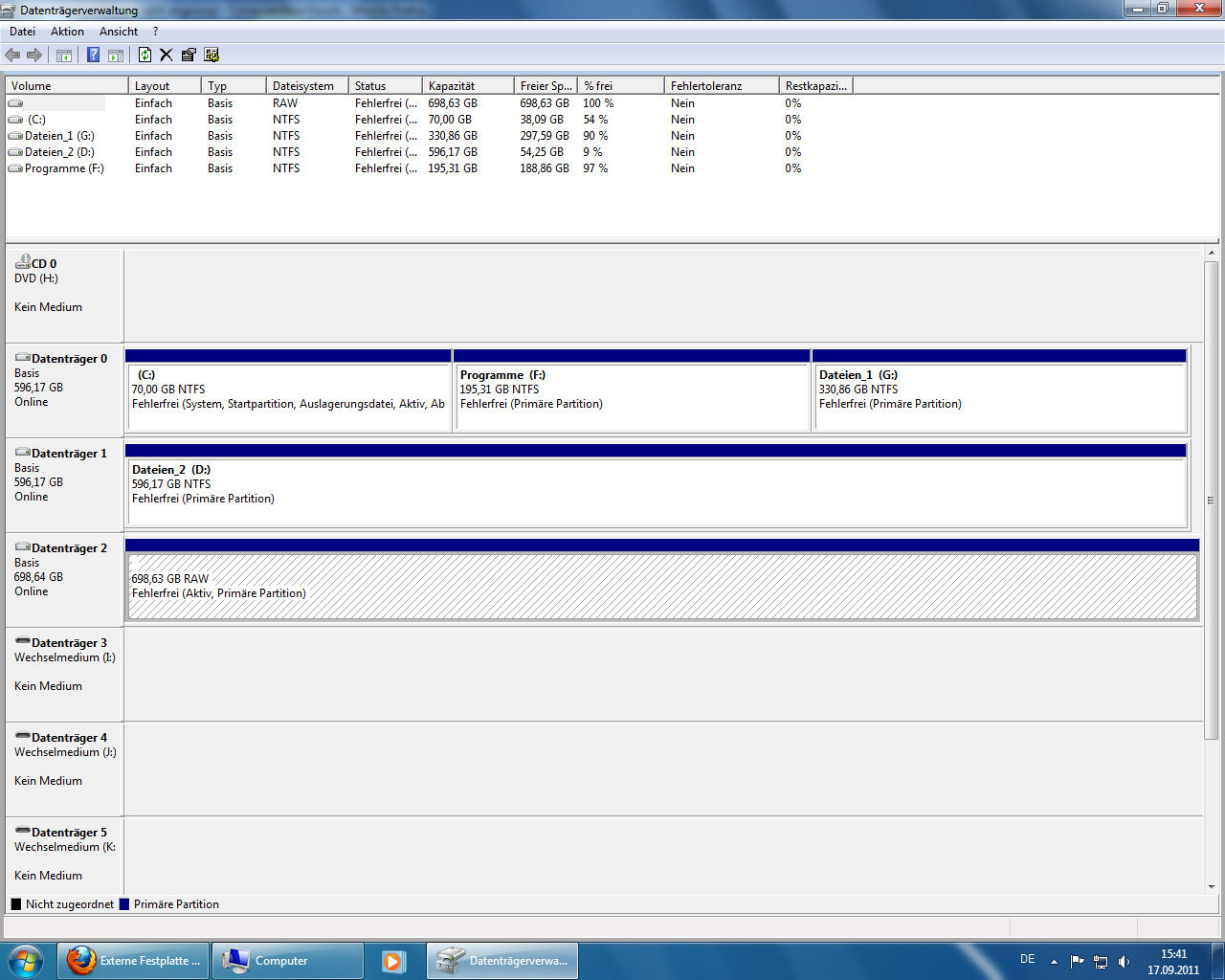
Task: Click the settings wizard toolbar icon
Action: coord(212,56)
